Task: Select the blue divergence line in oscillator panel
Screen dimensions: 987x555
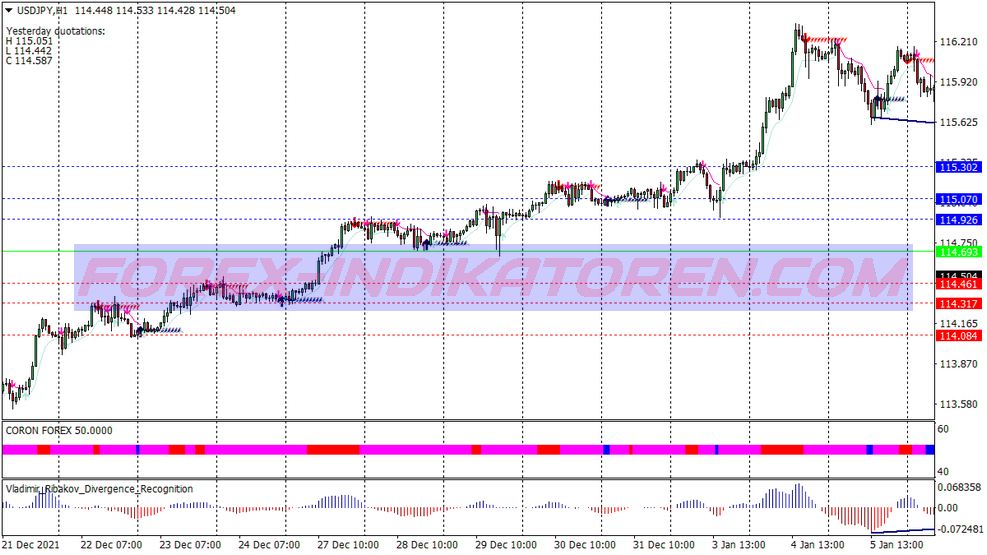Action: (903, 531)
